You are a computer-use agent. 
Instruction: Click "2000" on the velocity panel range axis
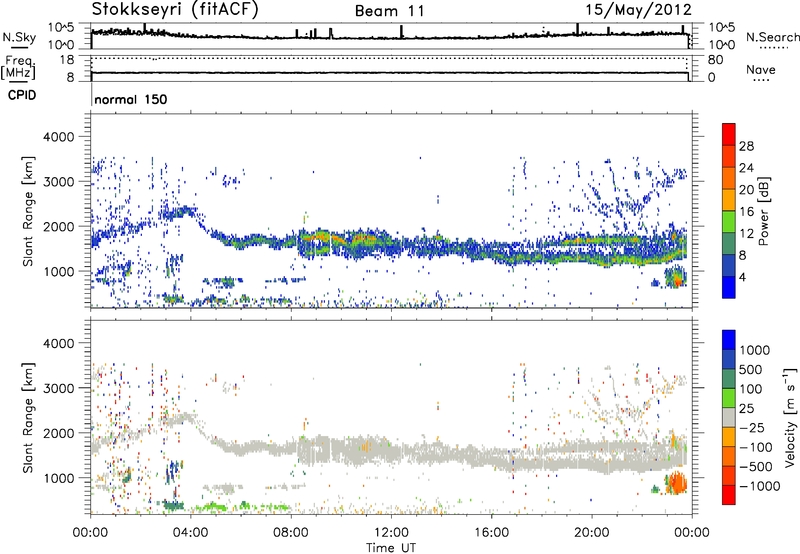(x=58, y=433)
